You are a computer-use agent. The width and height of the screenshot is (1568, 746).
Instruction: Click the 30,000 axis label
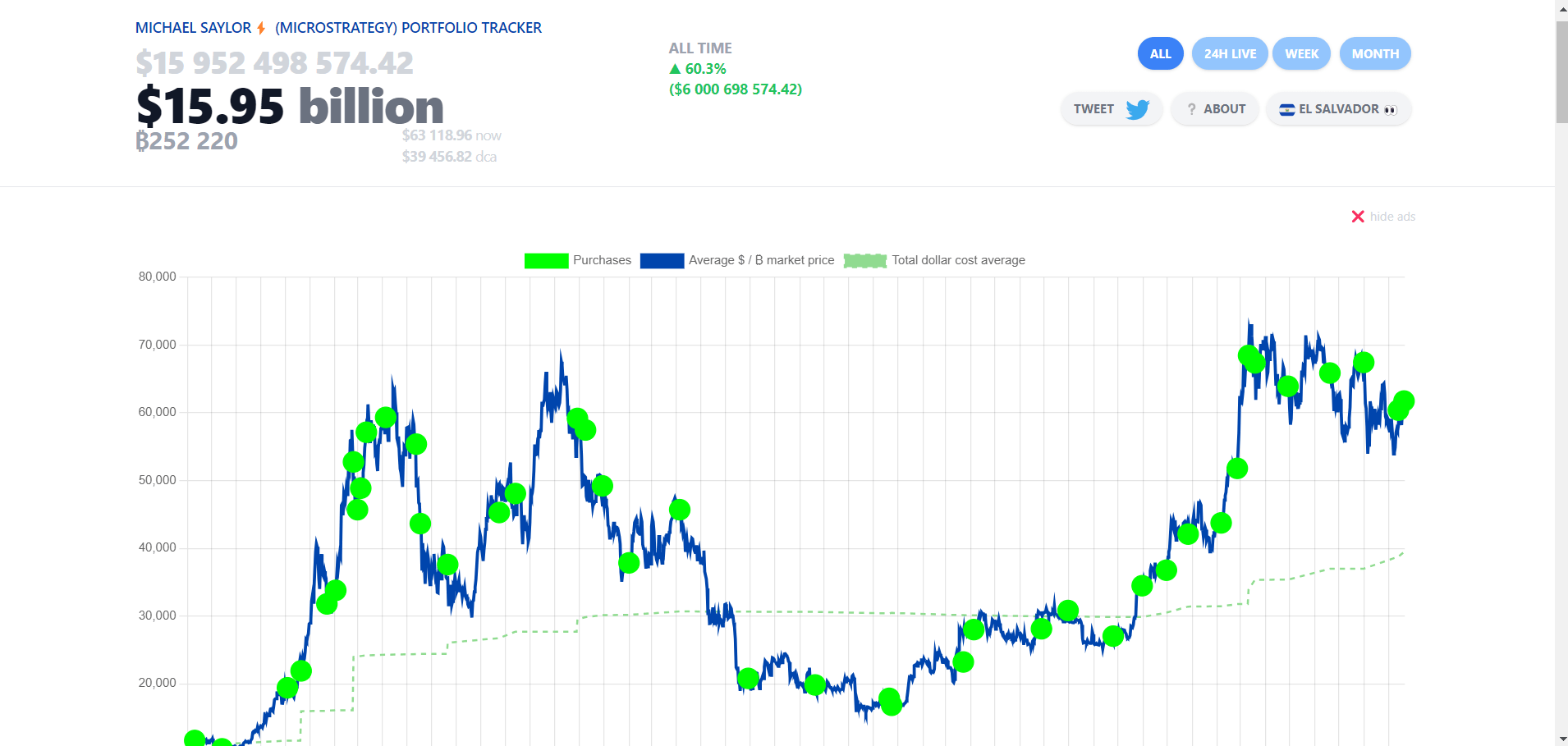[157, 616]
